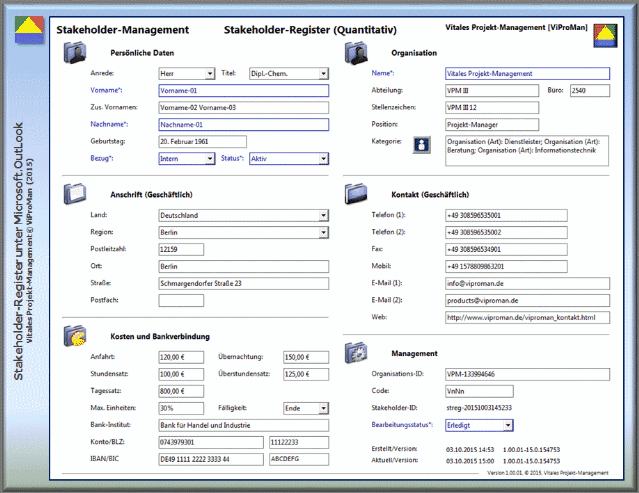639x493 pixels.
Task: Select the E-Mail (1) field
Action: tap(526, 283)
